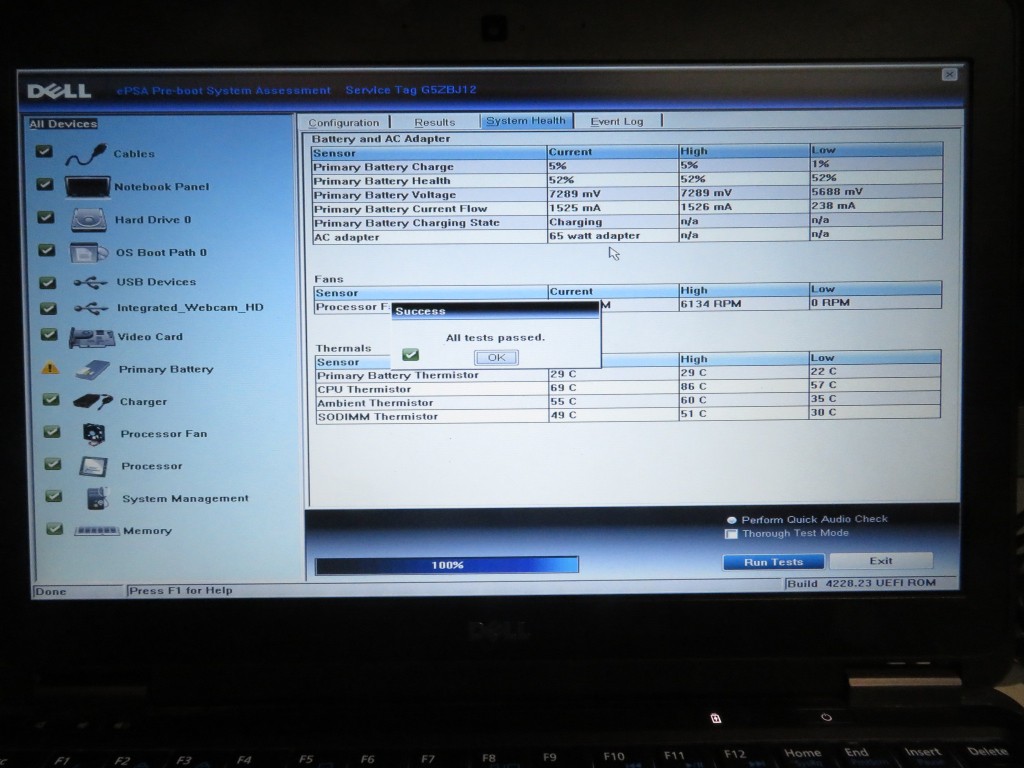Screen dimensions: 1024x768
Task: Open the Event Log tab
Action: pos(617,121)
